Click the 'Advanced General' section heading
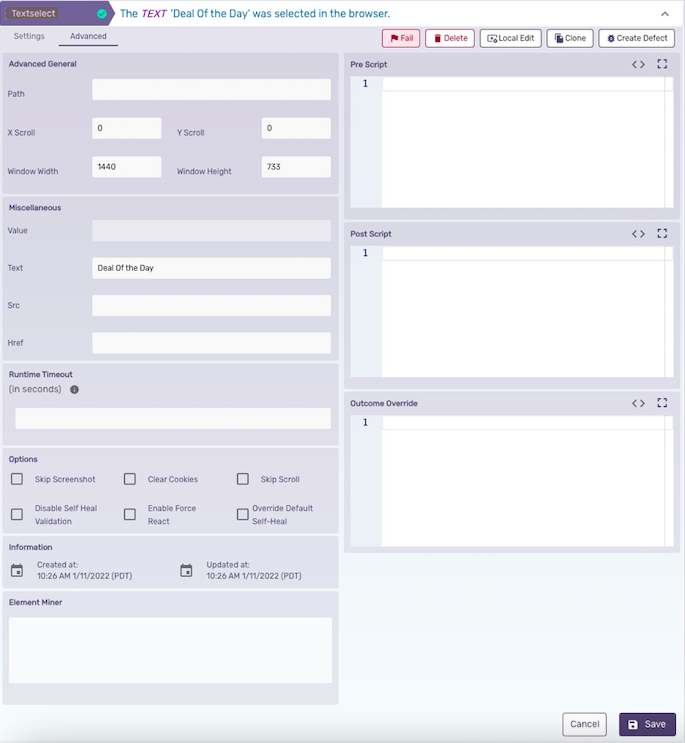This screenshot has width=685, height=743. (43, 64)
